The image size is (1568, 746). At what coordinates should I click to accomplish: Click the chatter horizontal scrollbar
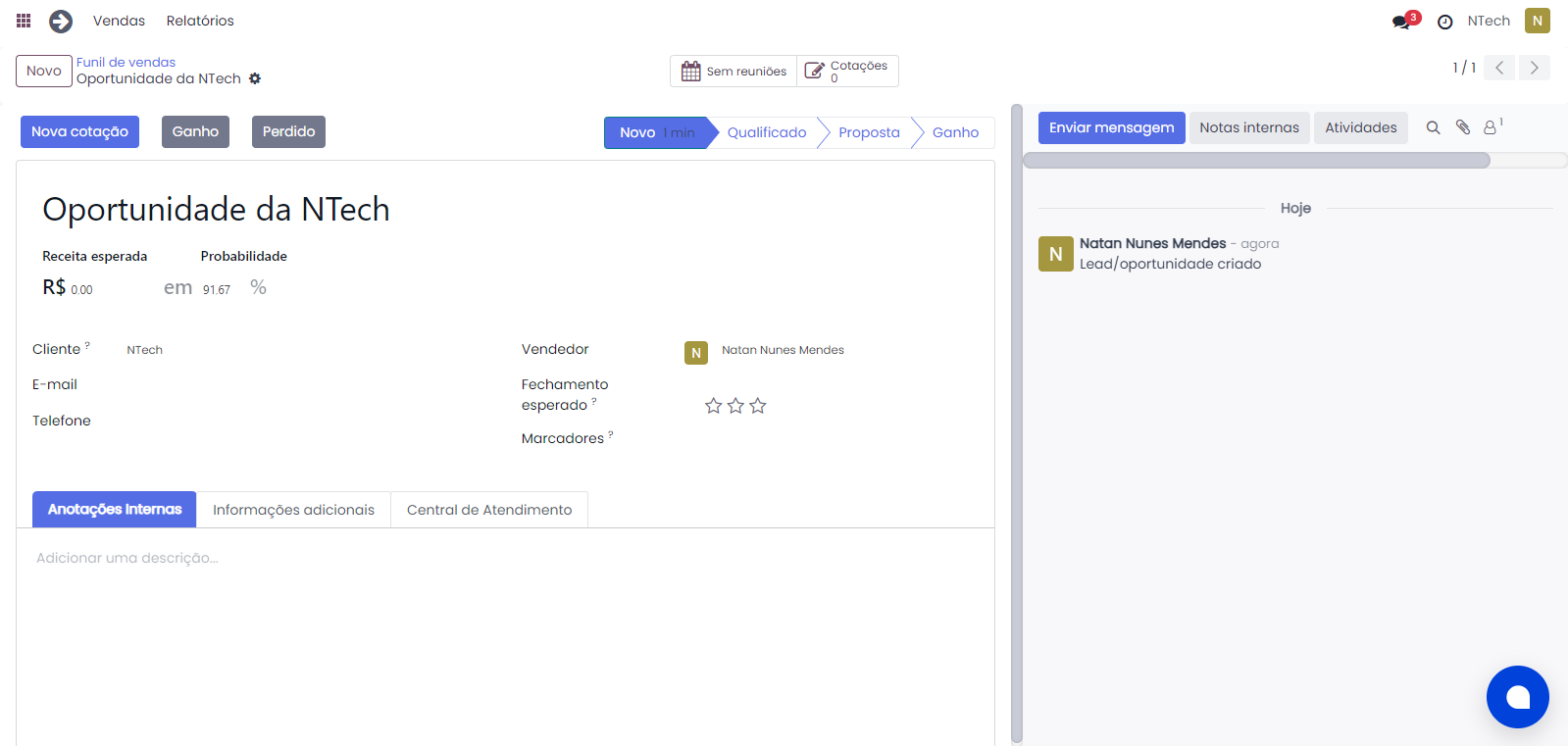point(1256,160)
